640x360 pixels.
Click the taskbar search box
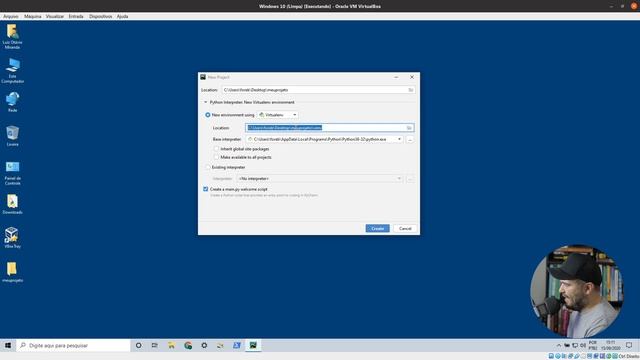click(x=73, y=345)
